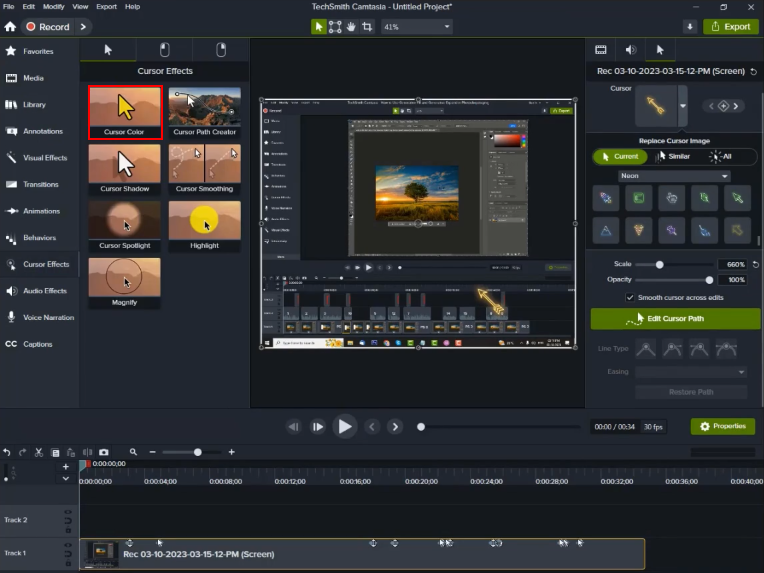Screen dimensions: 764x573
Task: Open the Audio properties speaker tab
Action: point(630,49)
